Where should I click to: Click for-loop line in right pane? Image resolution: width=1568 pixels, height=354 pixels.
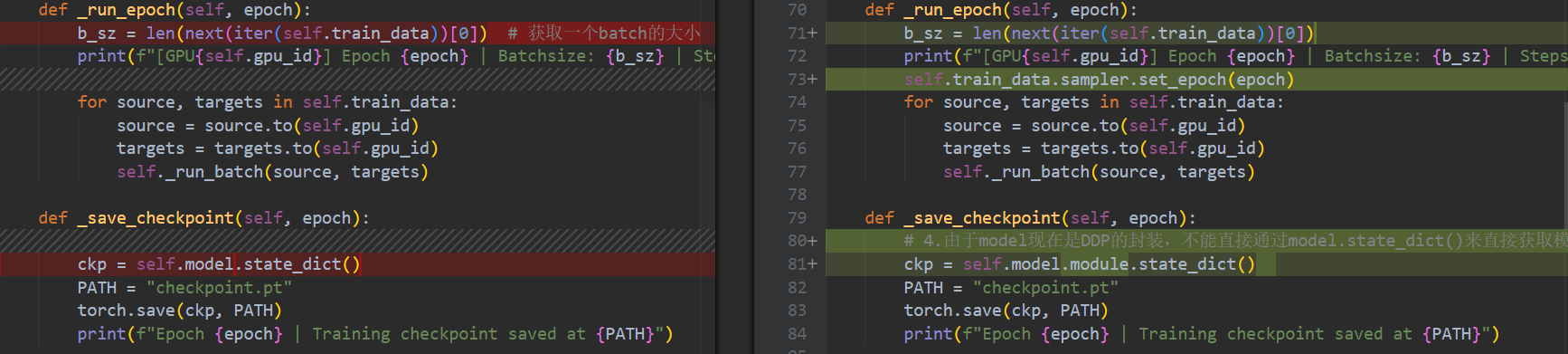(1094, 102)
